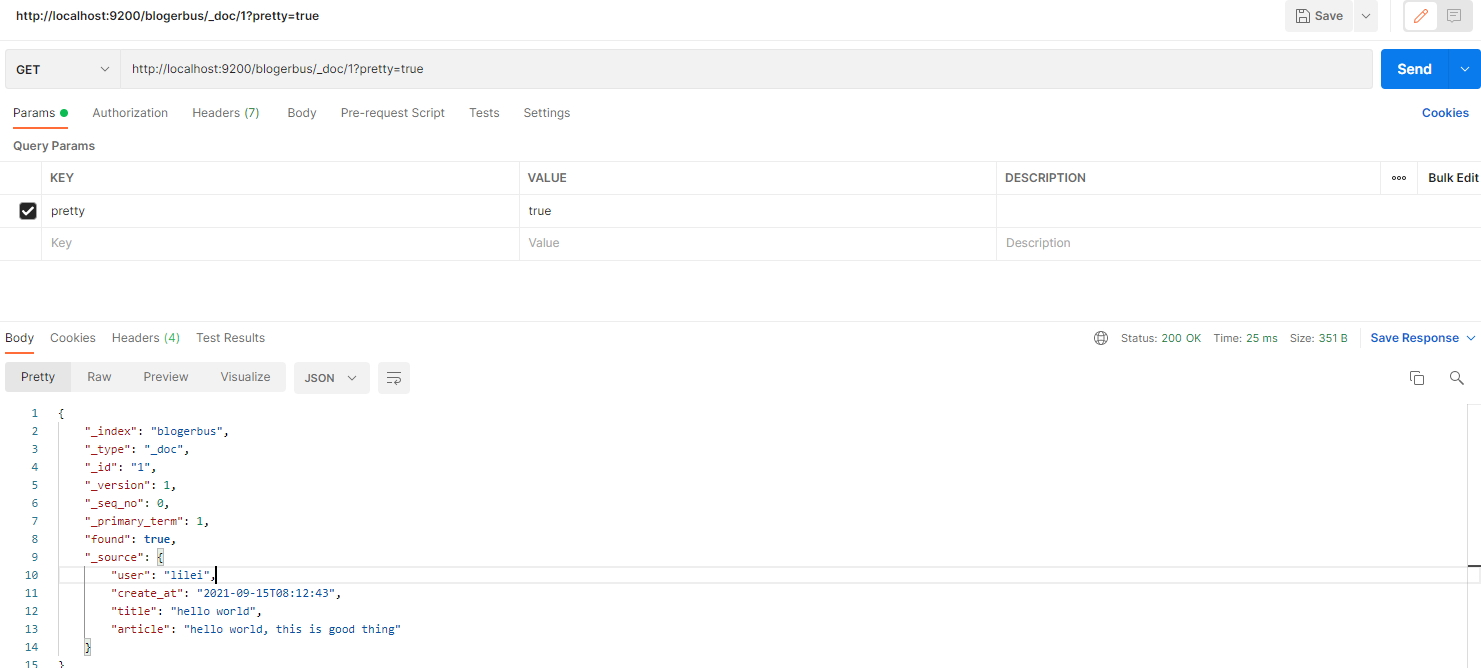Switch to the Raw view mode
1481x668 pixels.
[x=99, y=377]
